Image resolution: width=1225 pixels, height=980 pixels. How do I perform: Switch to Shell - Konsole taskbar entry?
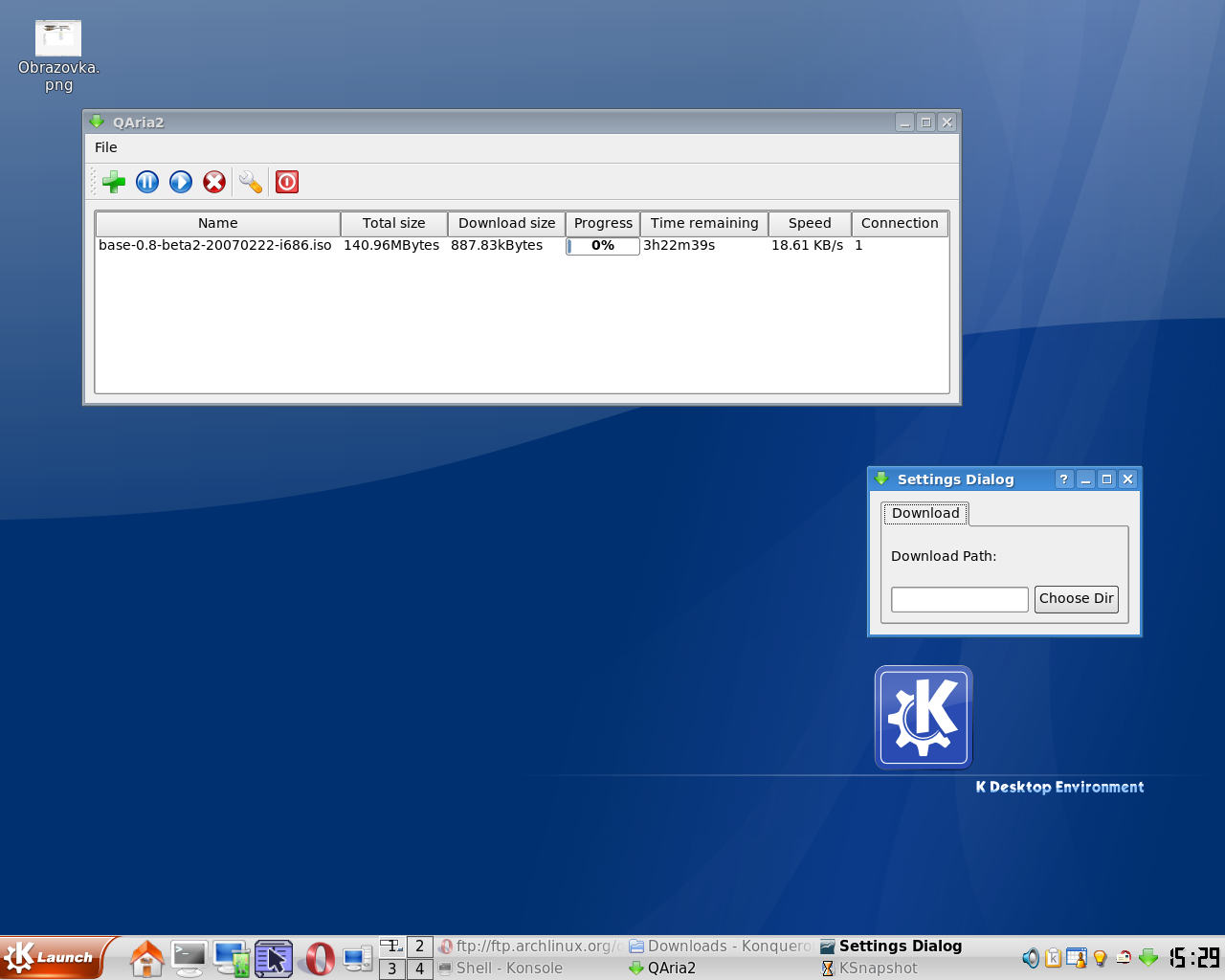click(530, 969)
